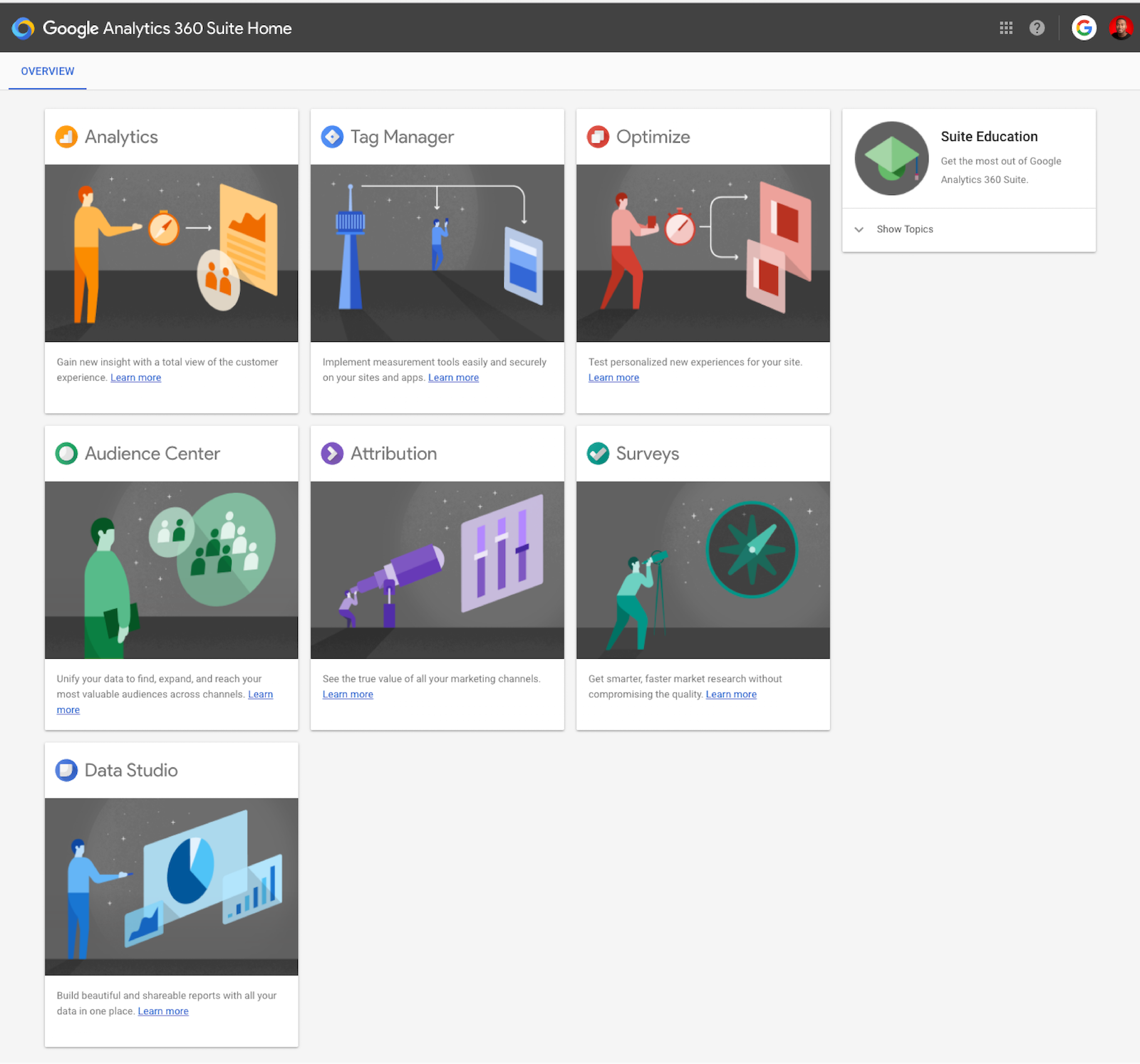The height and width of the screenshot is (1064, 1140).
Task: Expand Show Topics chevron in Suite Education
Action: click(859, 229)
